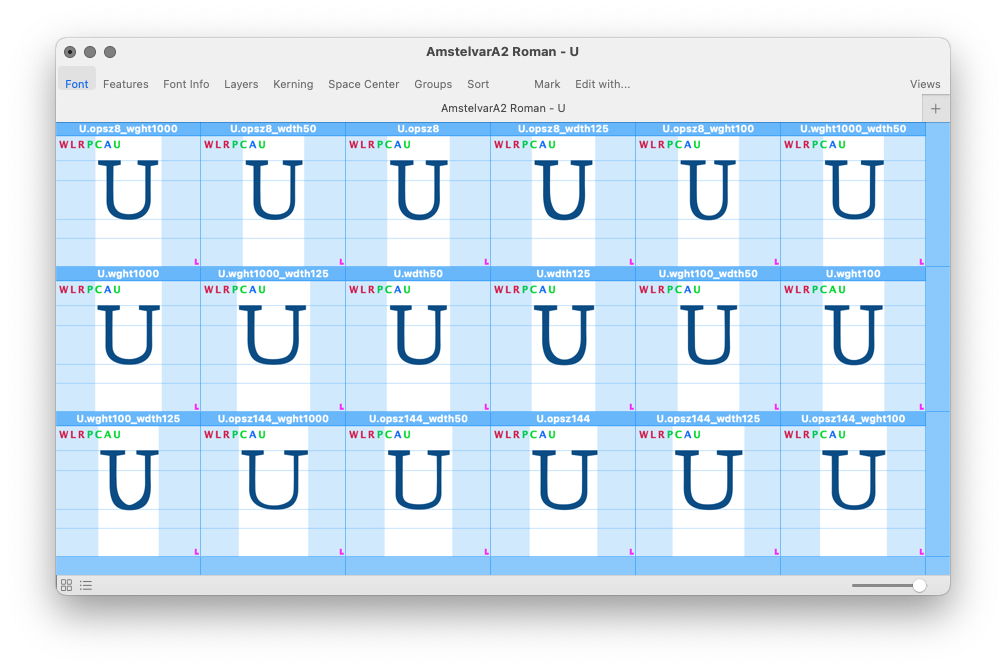Click layer marker in U.wdth50 cell
This screenshot has width=1006, height=669.
(x=486, y=406)
